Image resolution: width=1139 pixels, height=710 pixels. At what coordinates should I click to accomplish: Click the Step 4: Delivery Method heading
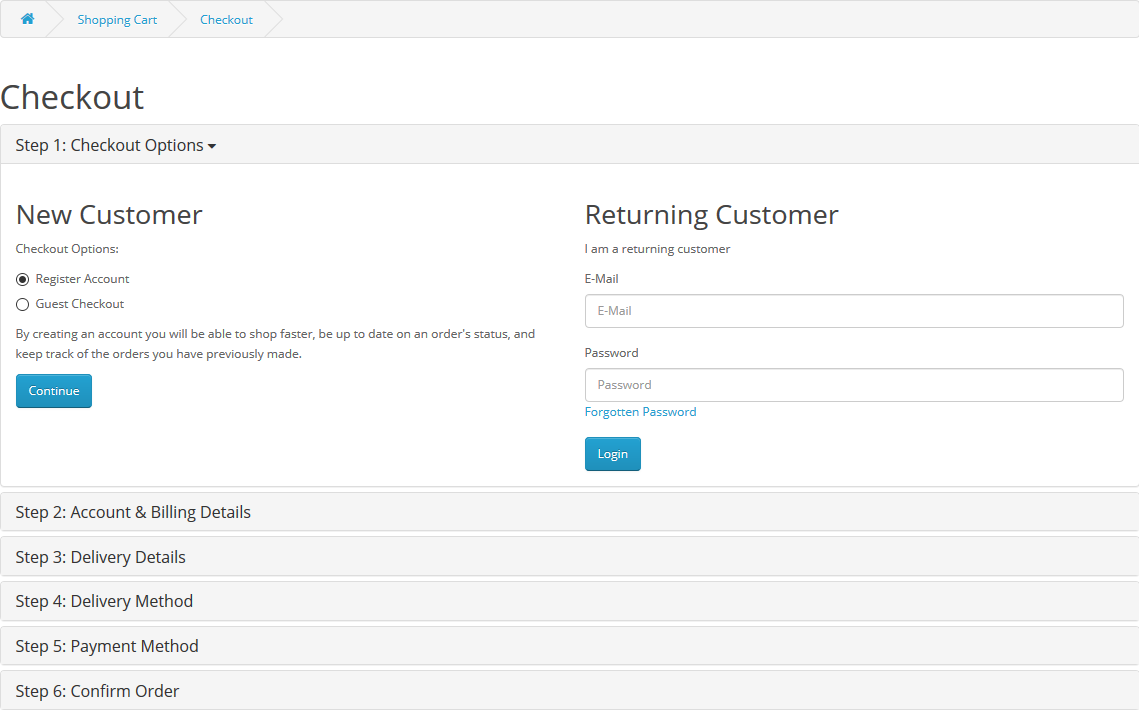104,602
